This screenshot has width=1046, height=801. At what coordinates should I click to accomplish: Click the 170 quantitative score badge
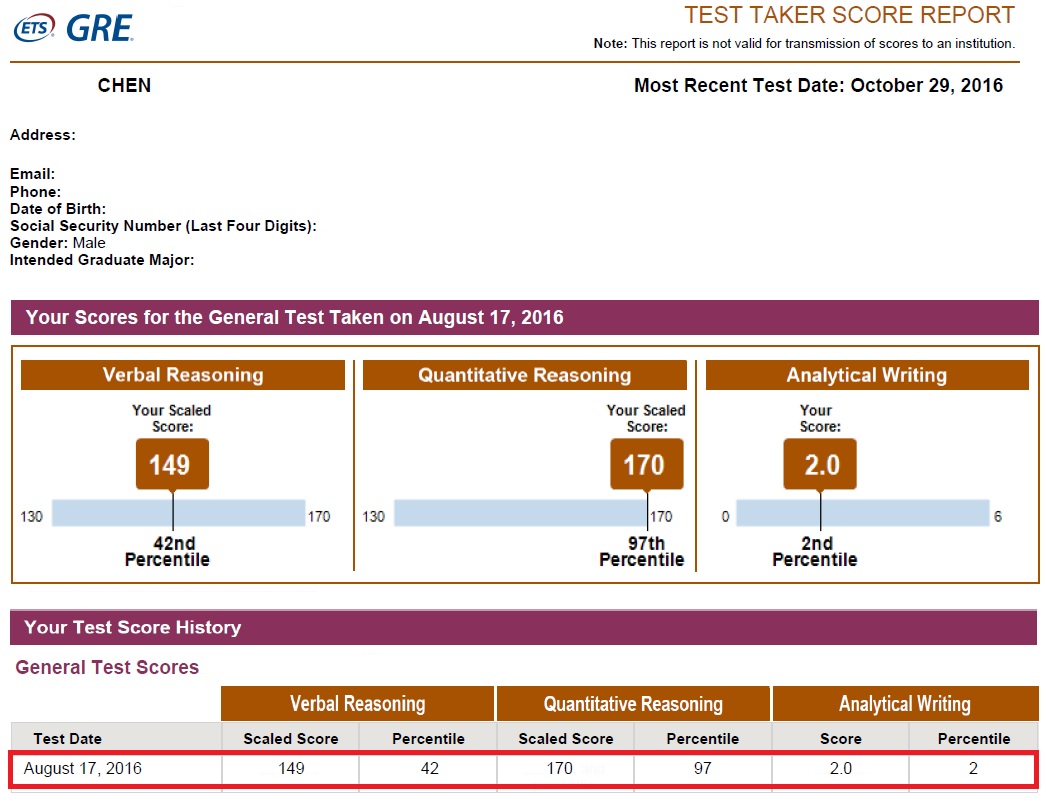point(646,464)
